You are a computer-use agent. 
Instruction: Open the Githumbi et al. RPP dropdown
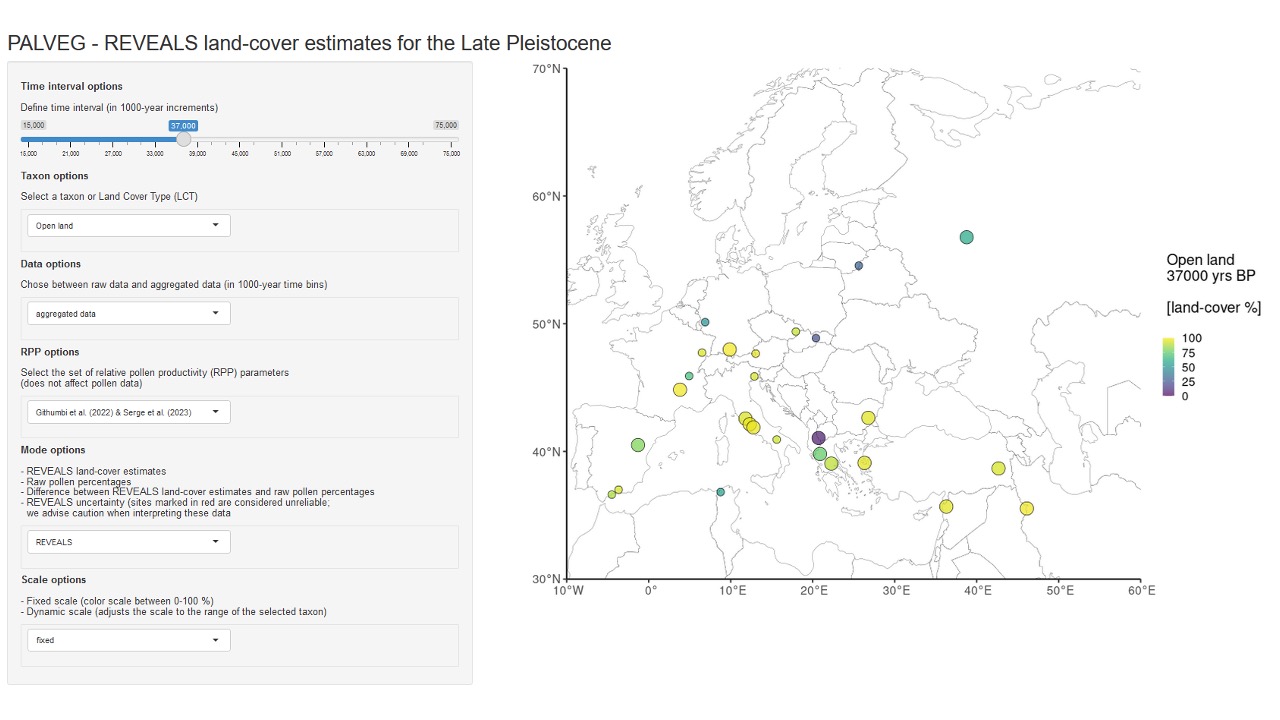(x=128, y=412)
